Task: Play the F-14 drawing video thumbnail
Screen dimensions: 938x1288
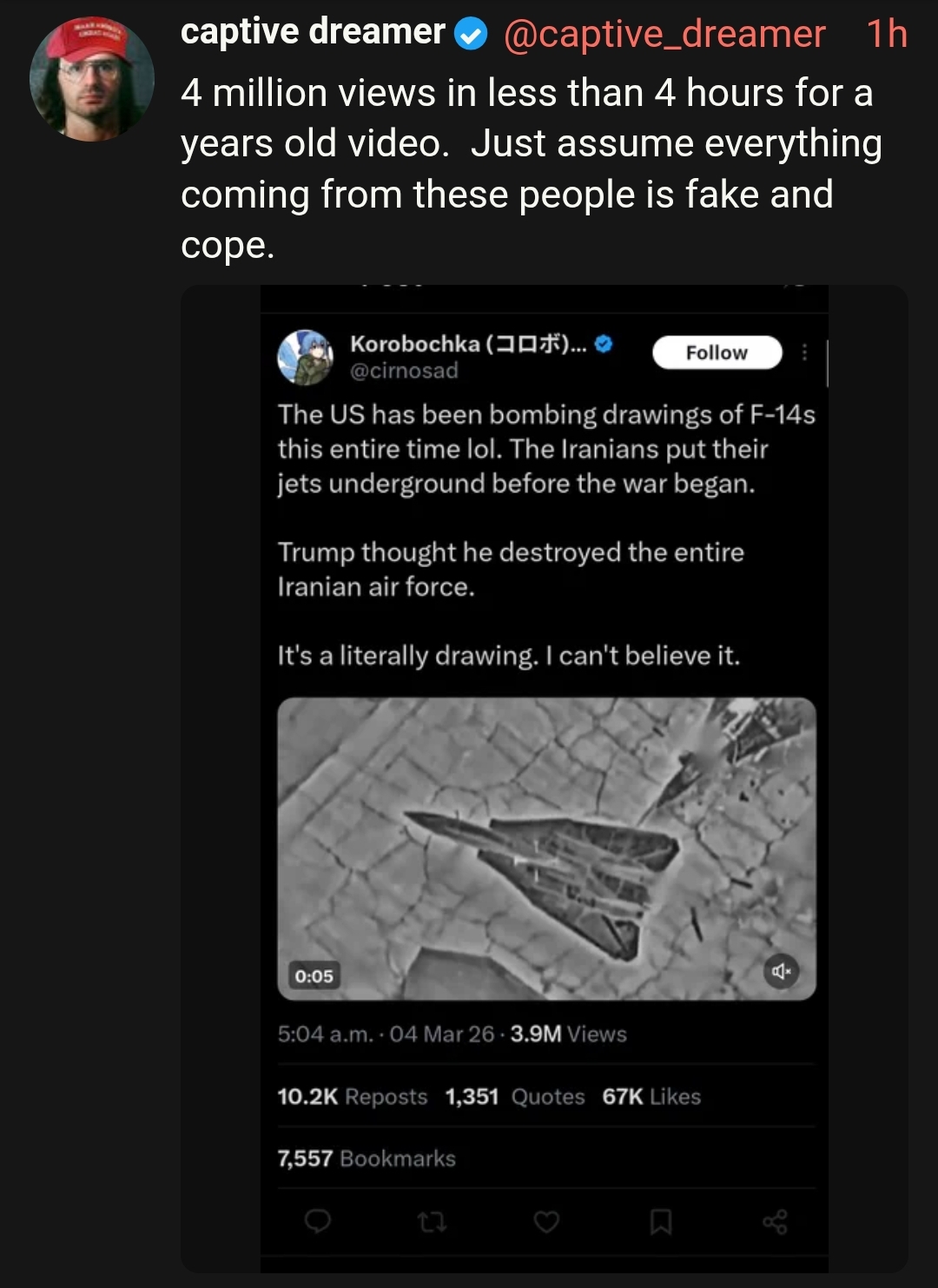Action: (x=546, y=849)
